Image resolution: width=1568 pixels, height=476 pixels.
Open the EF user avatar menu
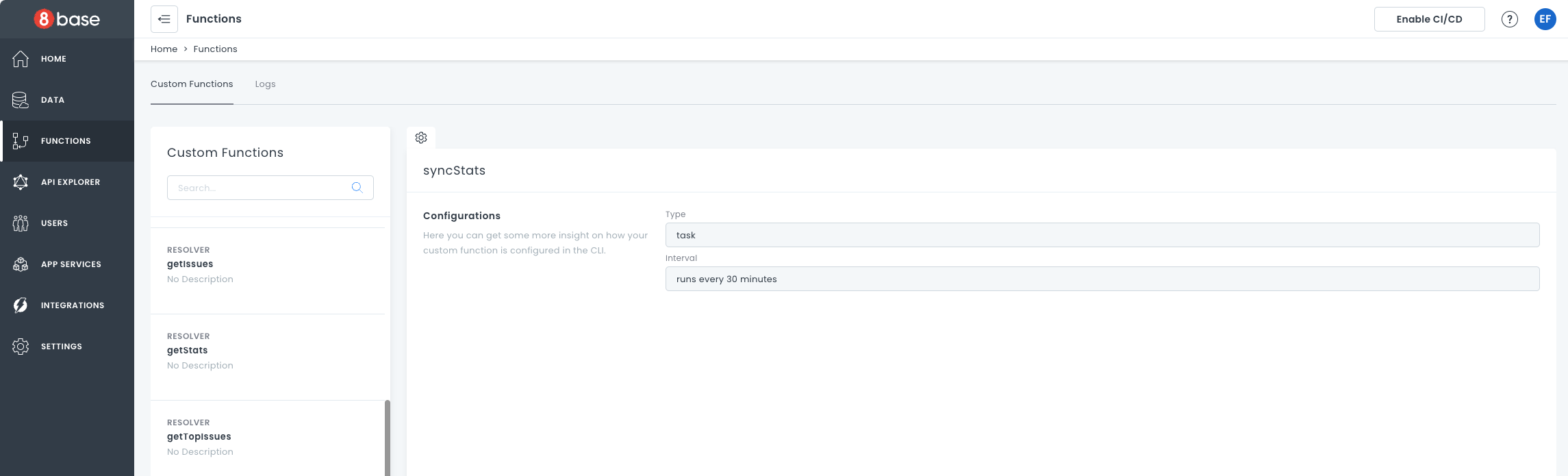click(x=1545, y=19)
